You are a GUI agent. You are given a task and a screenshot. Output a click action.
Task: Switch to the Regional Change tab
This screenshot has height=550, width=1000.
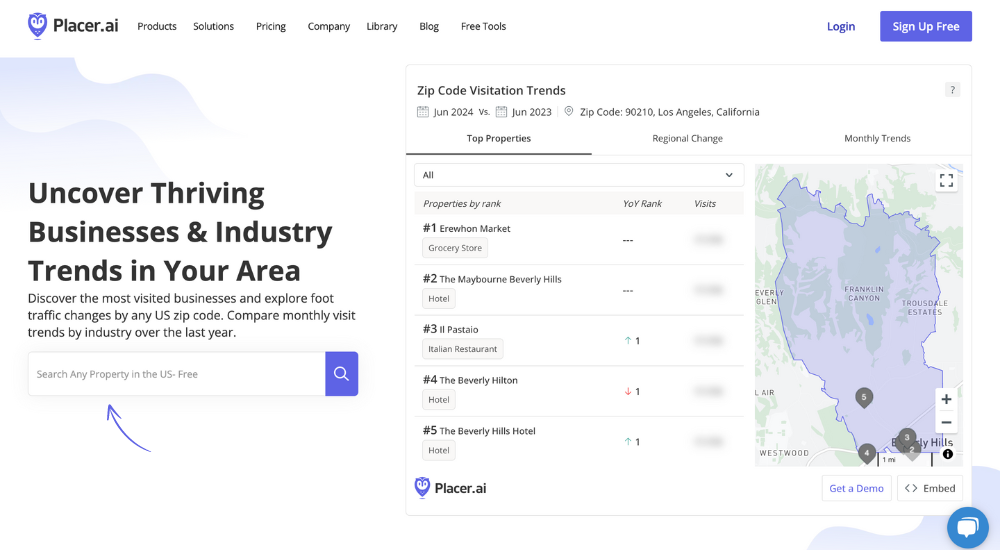tap(688, 138)
